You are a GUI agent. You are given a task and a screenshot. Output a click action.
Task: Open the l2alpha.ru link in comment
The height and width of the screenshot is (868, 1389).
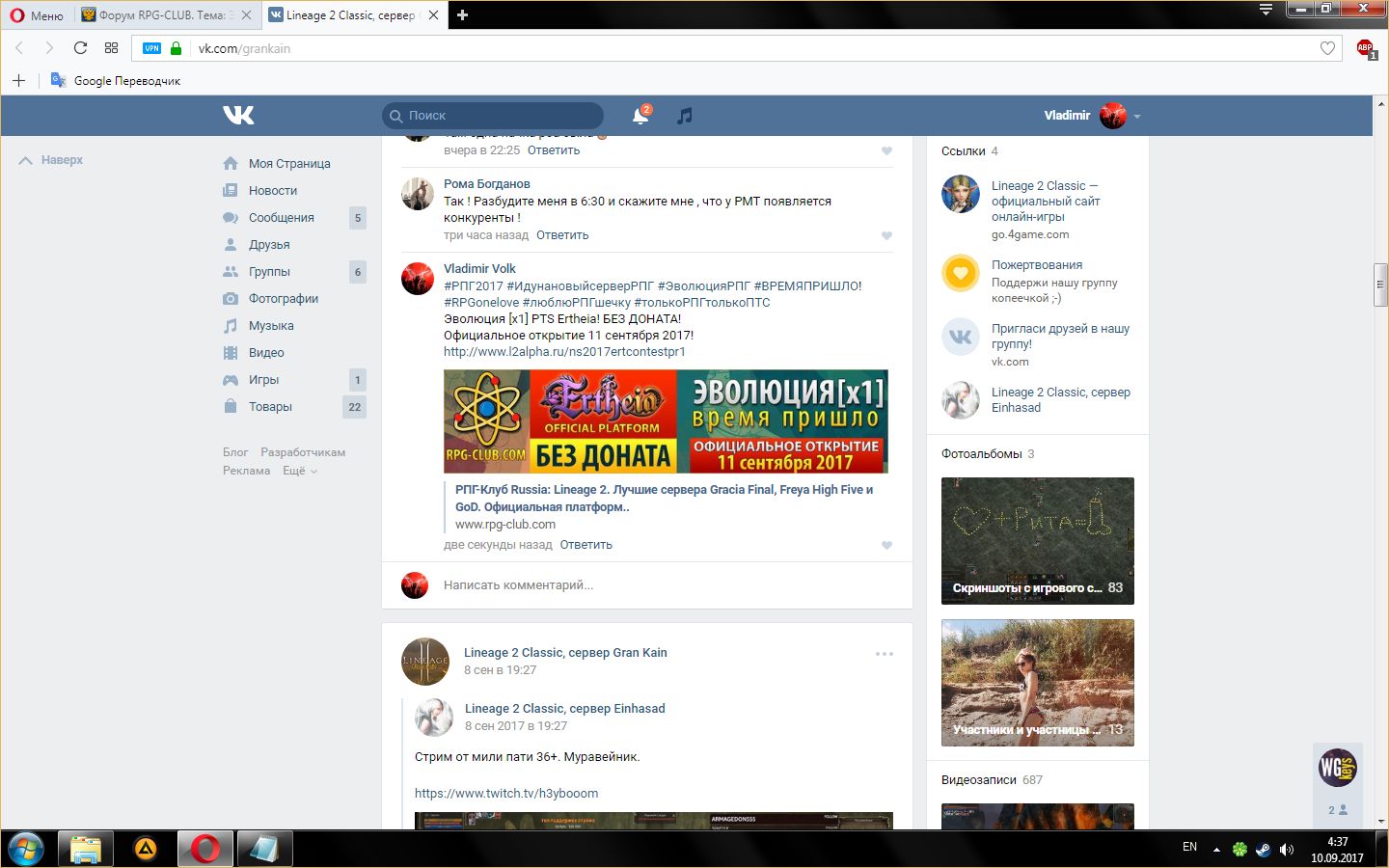(x=564, y=352)
